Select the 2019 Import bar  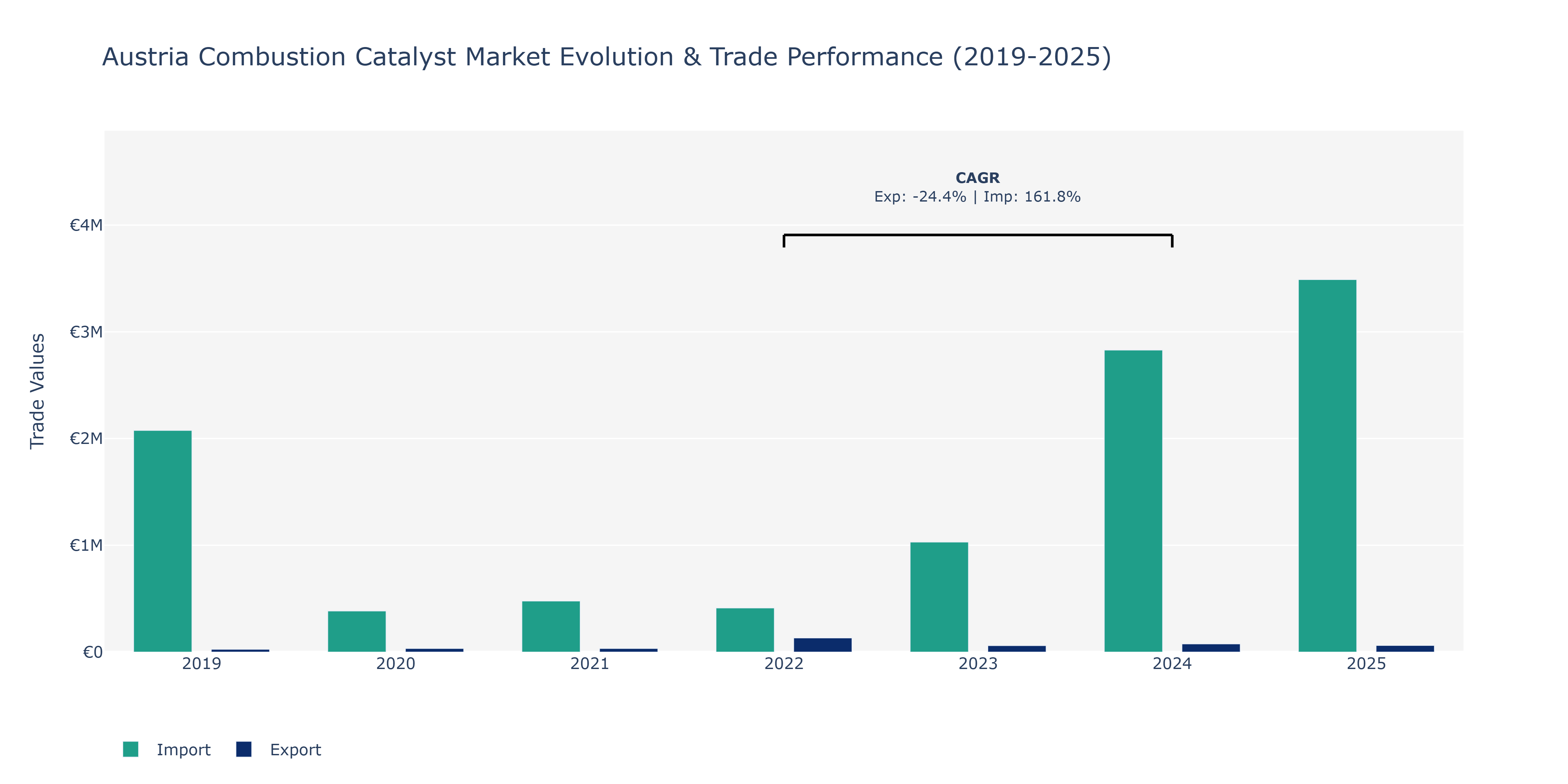tap(163, 541)
